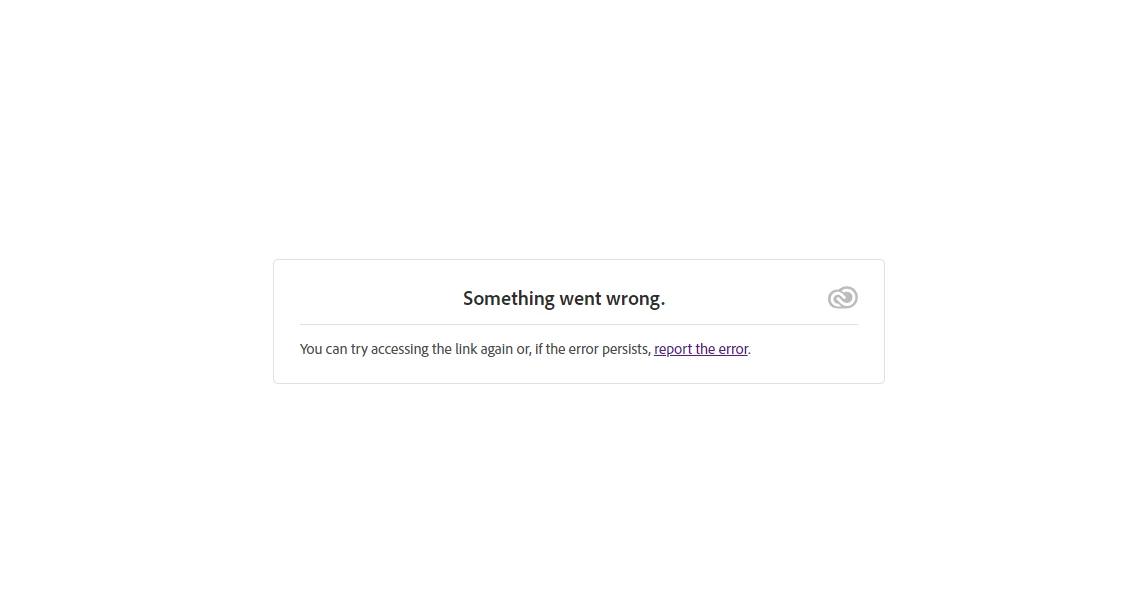The width and height of the screenshot is (1123, 593).
Task: Click the word "persists" in the message
Action: [626, 349]
